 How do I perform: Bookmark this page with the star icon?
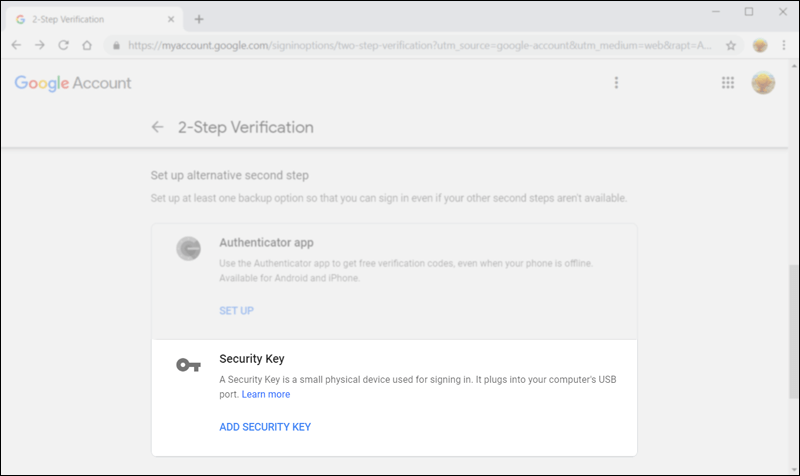[731, 45]
